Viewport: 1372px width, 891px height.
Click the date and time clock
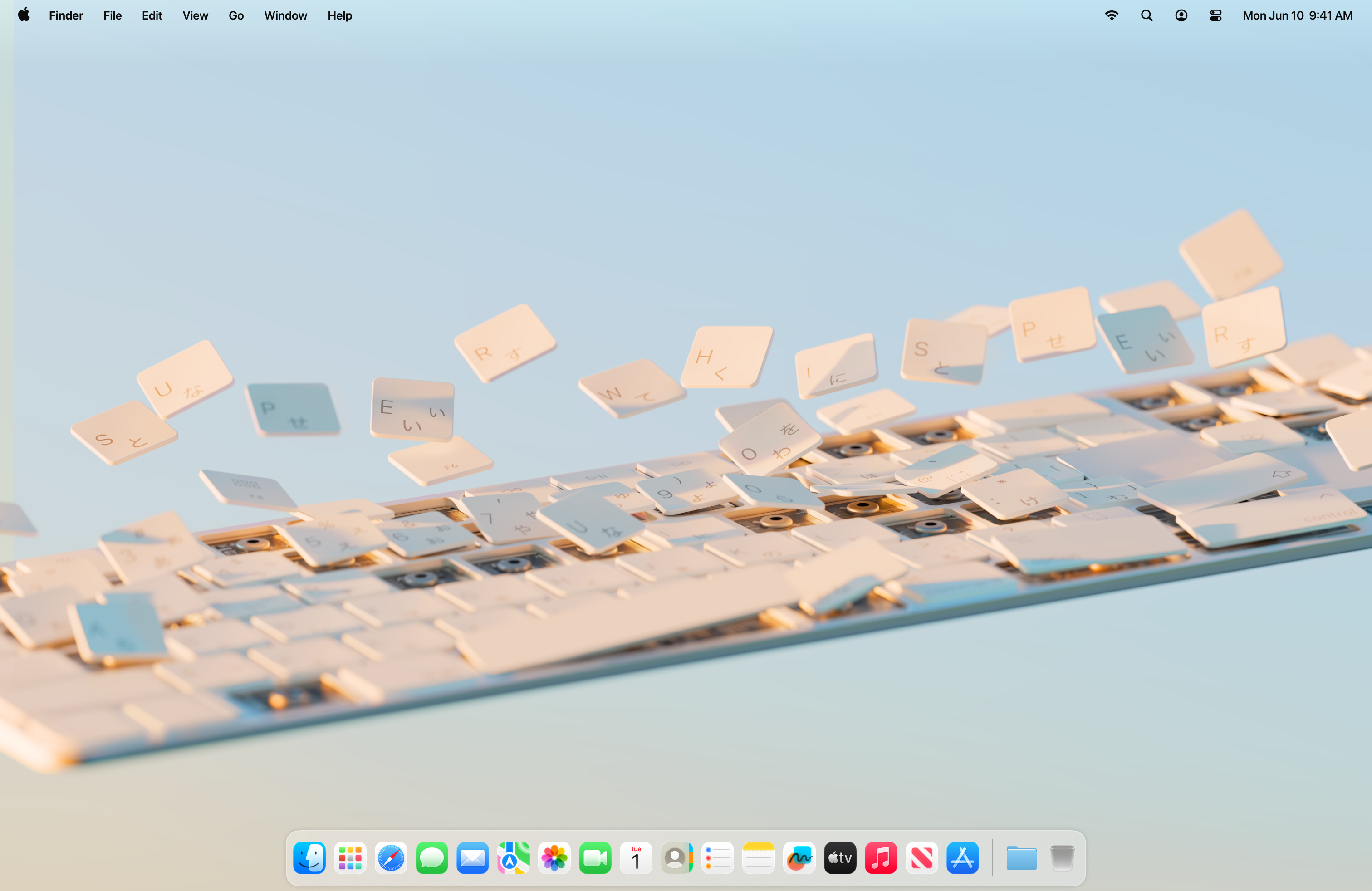[x=1297, y=15]
